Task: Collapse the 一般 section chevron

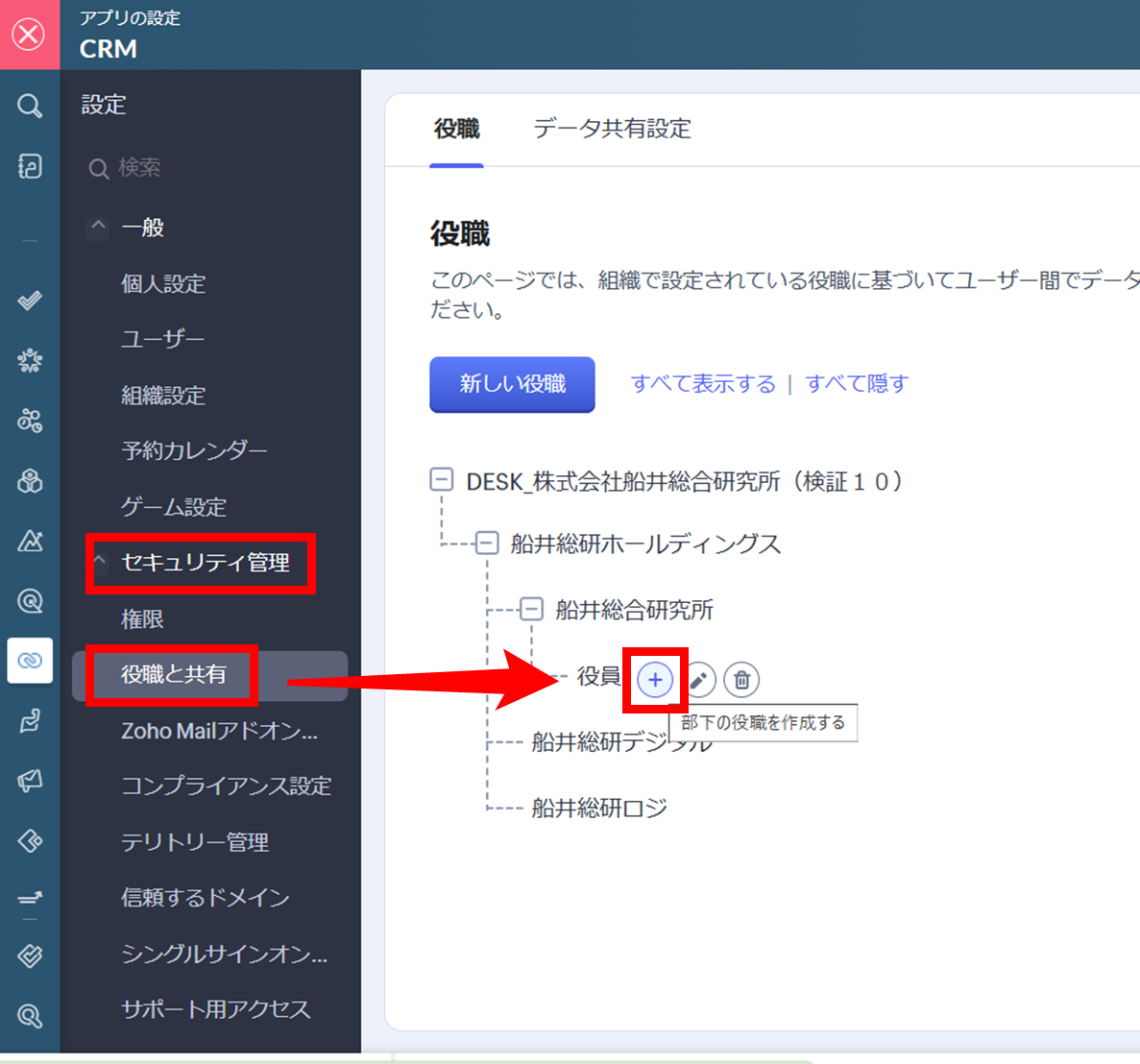Action: (x=98, y=227)
